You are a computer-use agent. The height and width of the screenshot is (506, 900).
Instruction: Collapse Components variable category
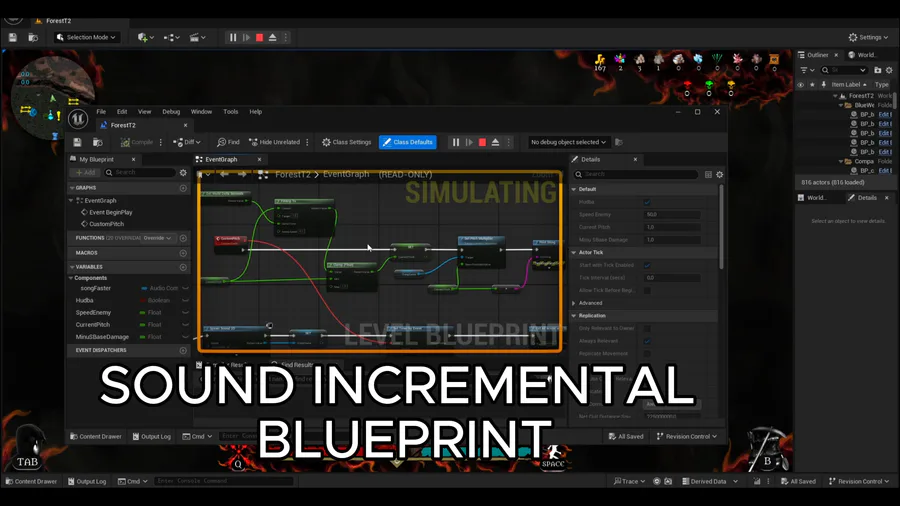click(71, 278)
